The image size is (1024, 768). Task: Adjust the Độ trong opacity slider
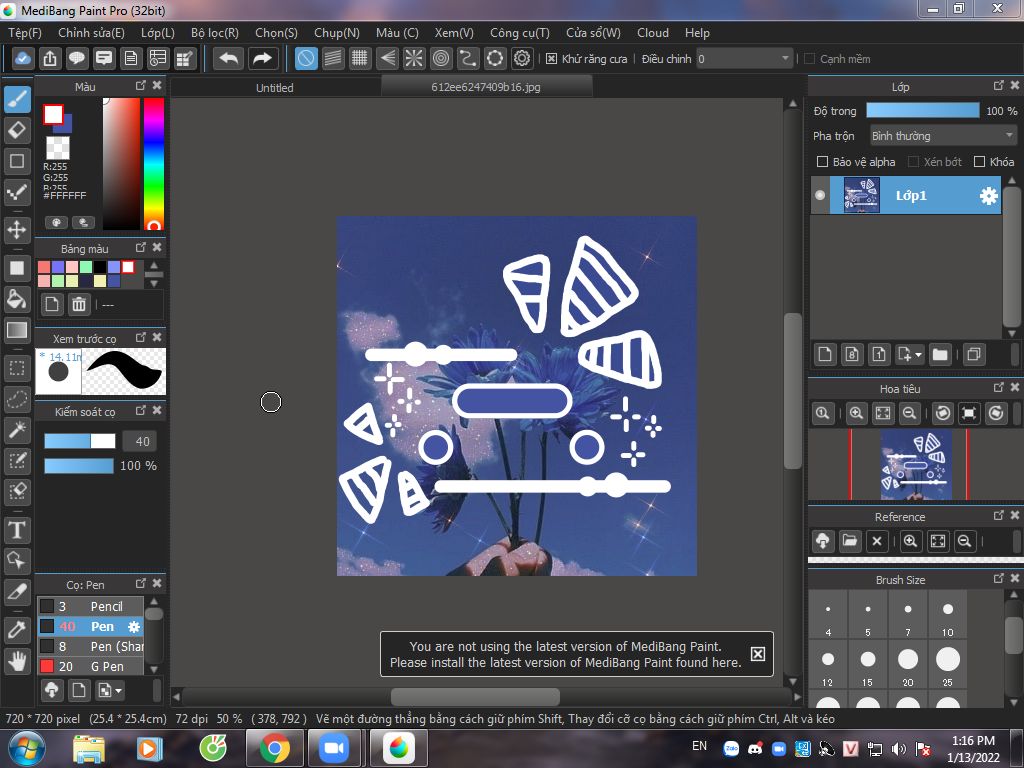coord(923,110)
